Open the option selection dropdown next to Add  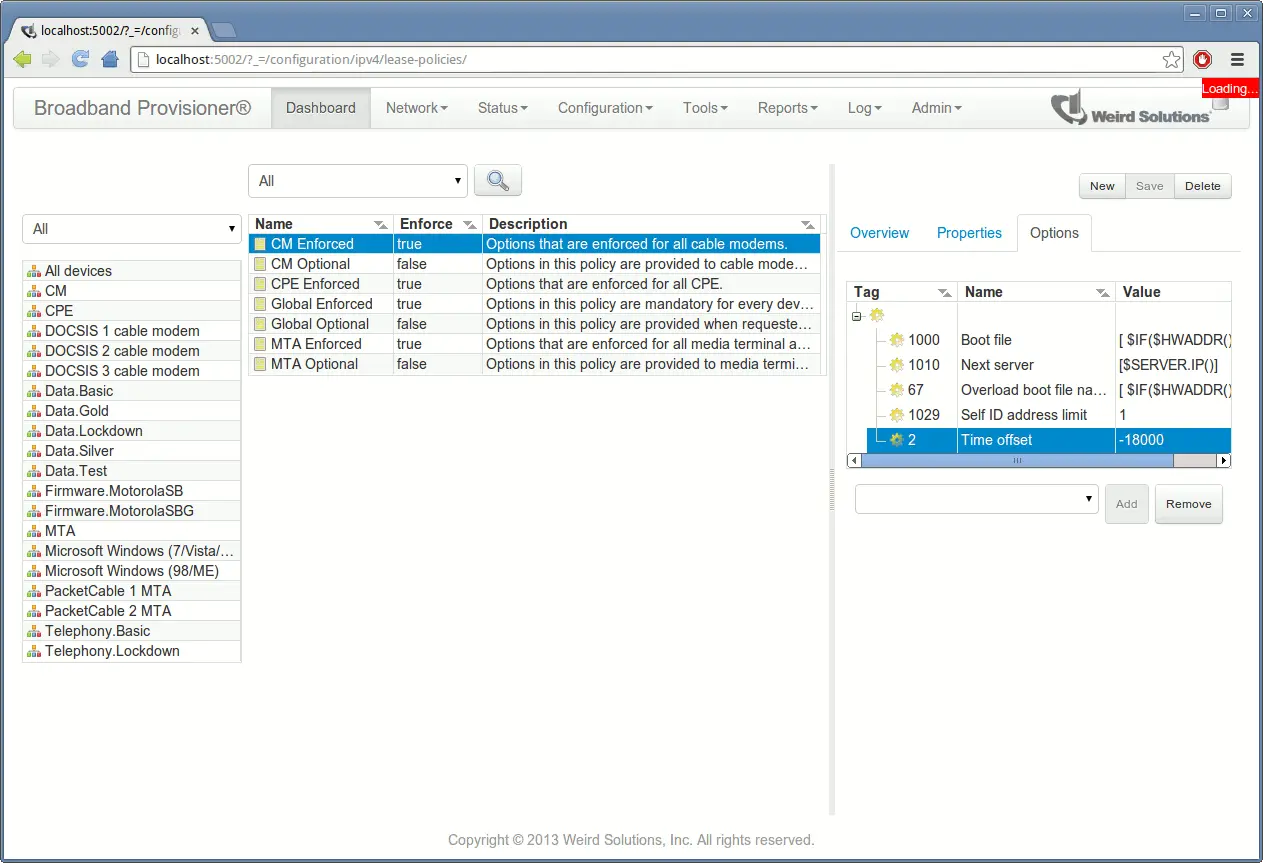click(x=975, y=498)
